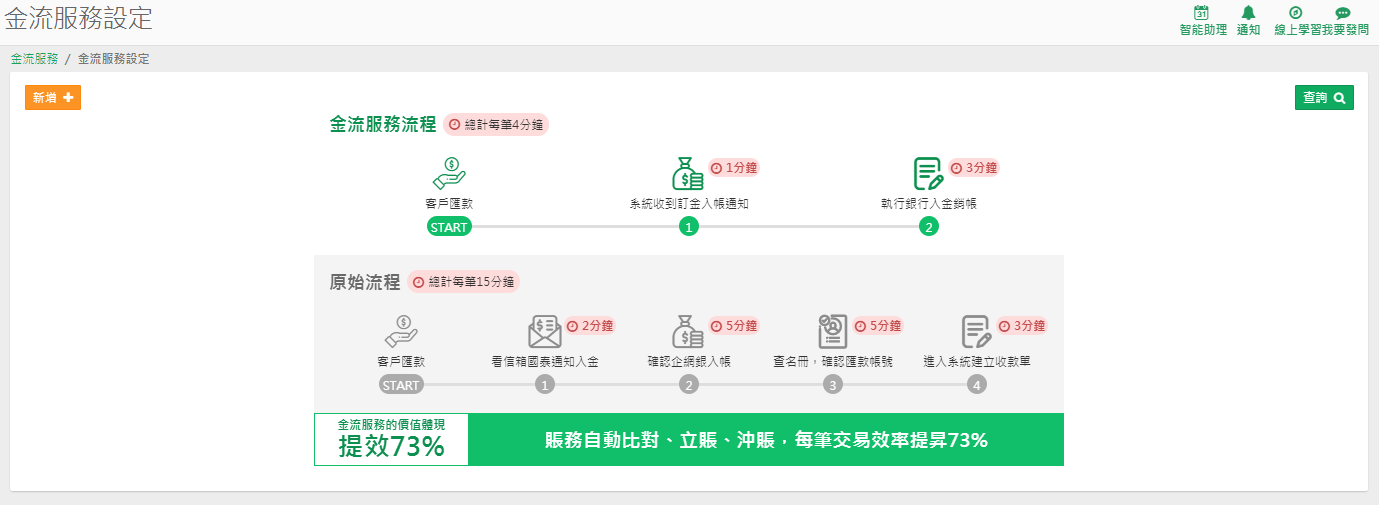The height and width of the screenshot is (505, 1379).
Task: Click 系統收到訂金入帳通知 label
Action: point(689,203)
